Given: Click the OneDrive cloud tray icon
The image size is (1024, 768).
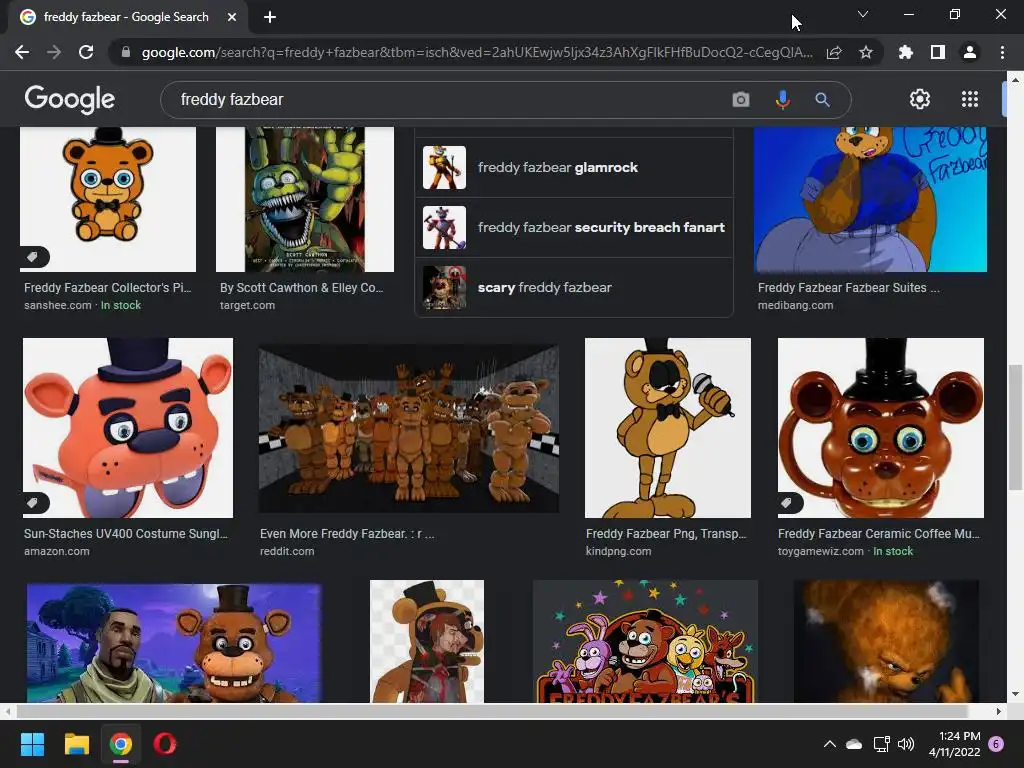Looking at the screenshot, I should [854, 744].
